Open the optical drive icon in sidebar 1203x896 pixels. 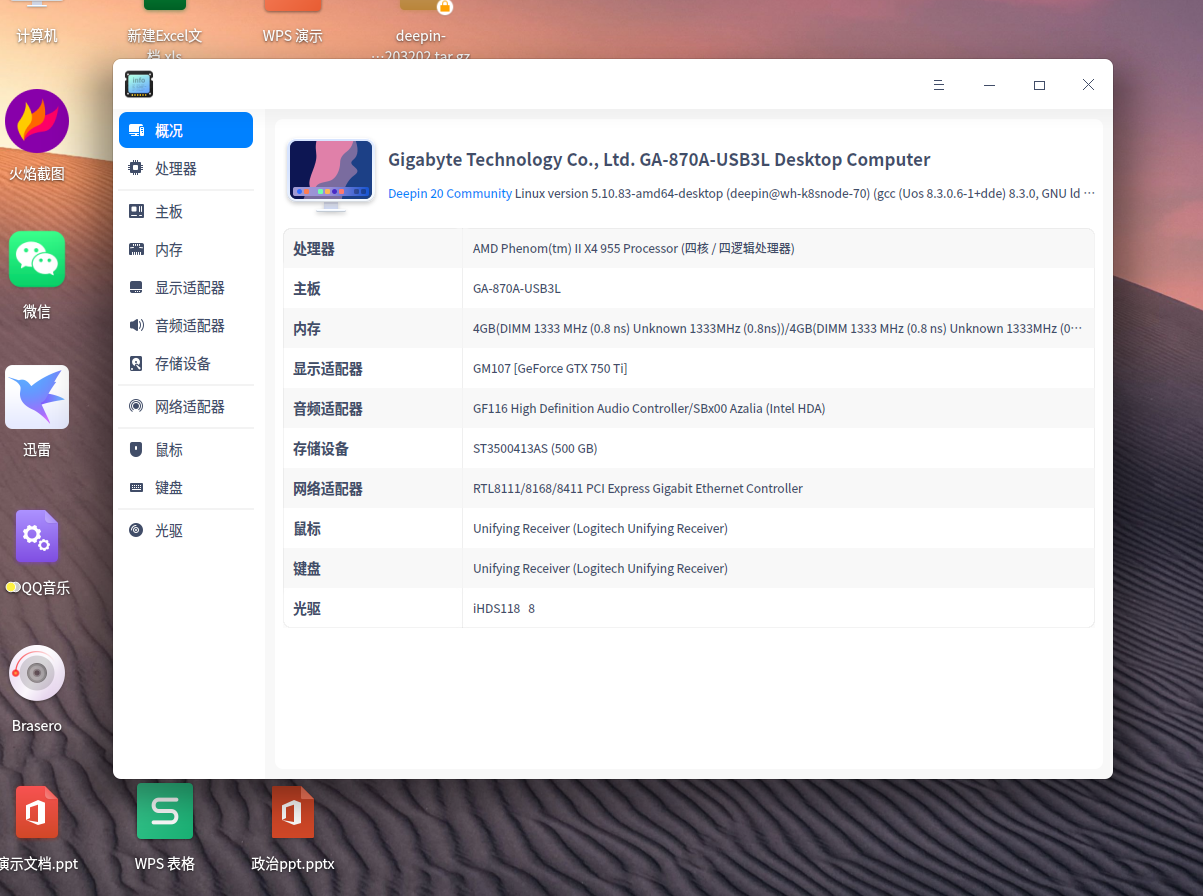click(136, 531)
